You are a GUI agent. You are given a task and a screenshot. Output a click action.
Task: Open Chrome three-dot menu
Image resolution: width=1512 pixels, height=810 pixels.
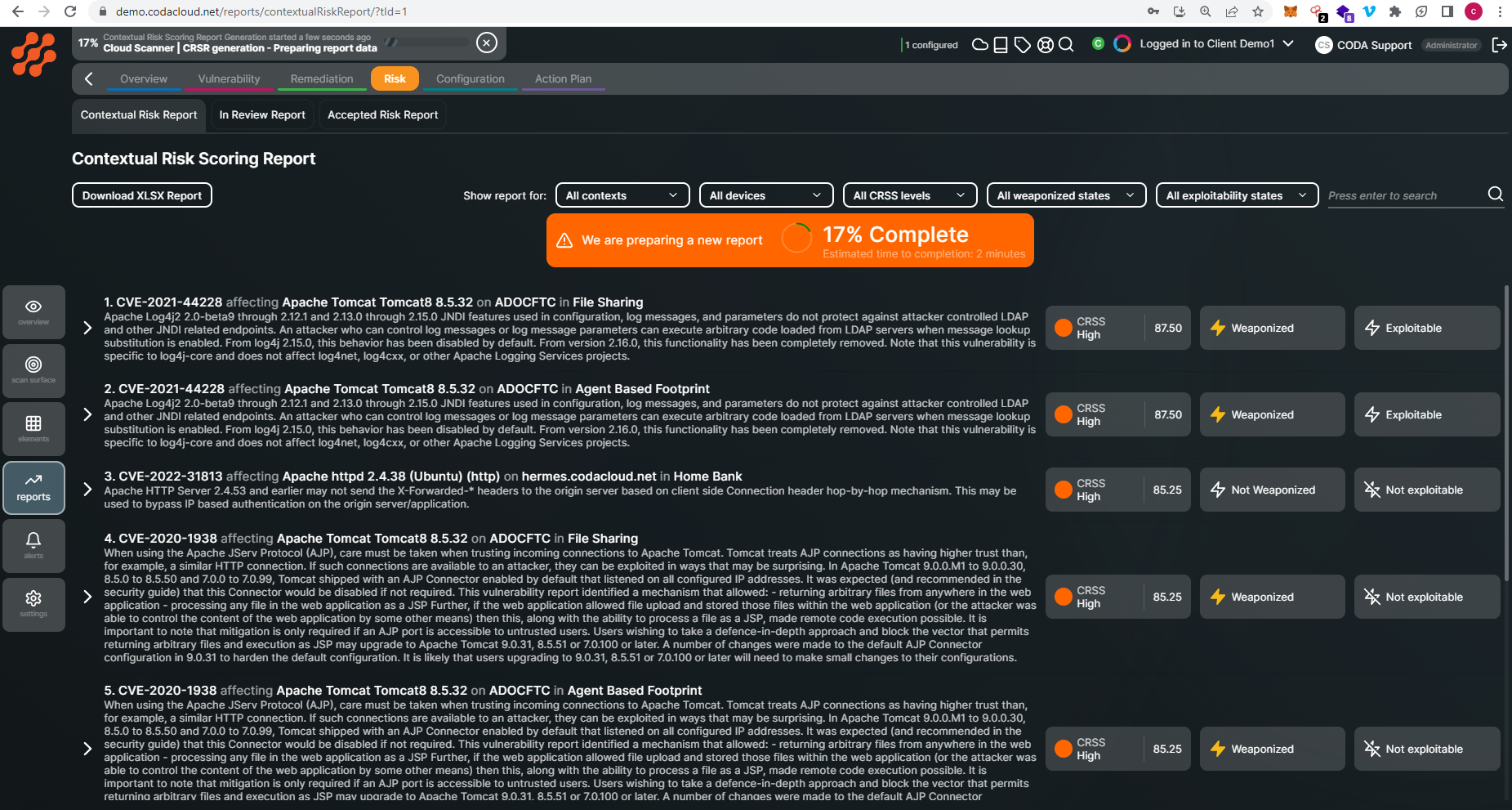(1500, 11)
